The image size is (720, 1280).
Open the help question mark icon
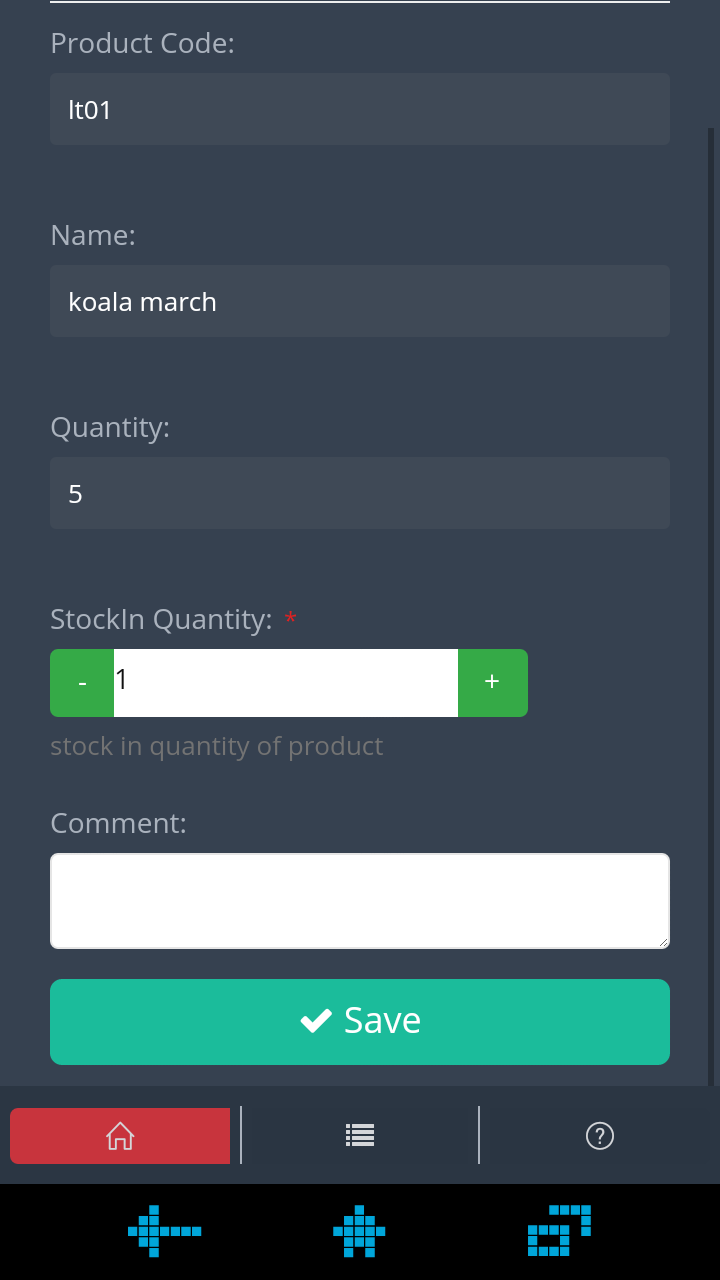(599, 1135)
